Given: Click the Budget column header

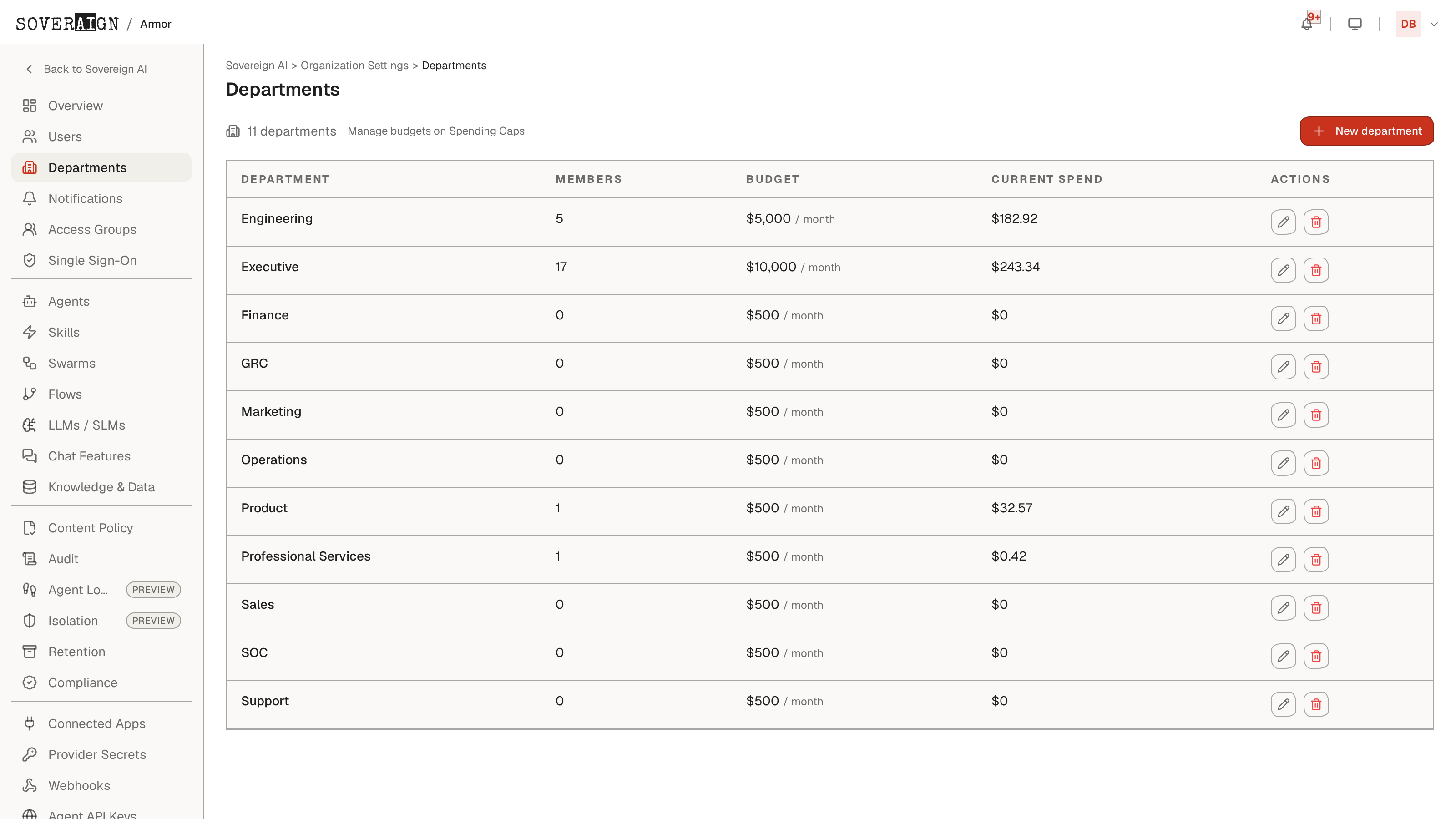Looking at the screenshot, I should click(x=772, y=179).
